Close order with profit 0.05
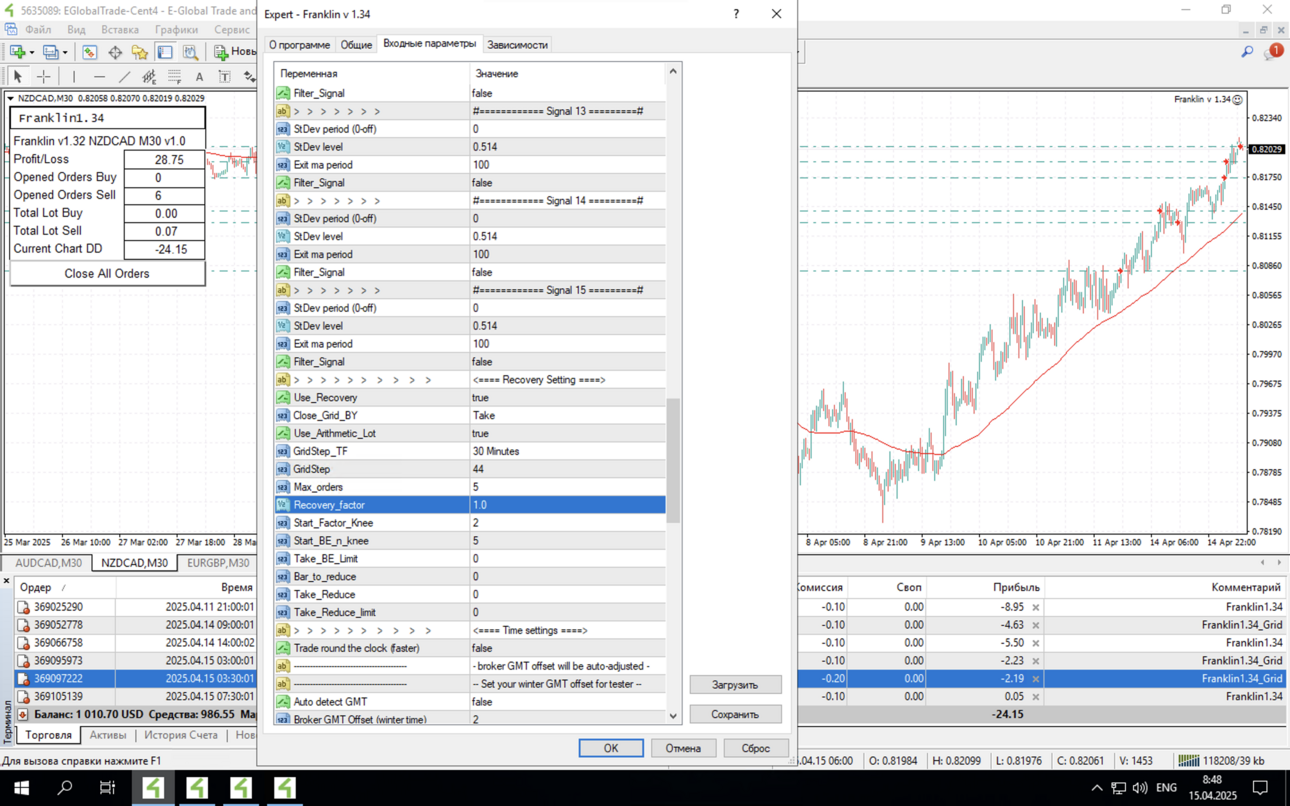Screen dimensions: 1290x806 coord(1036,697)
